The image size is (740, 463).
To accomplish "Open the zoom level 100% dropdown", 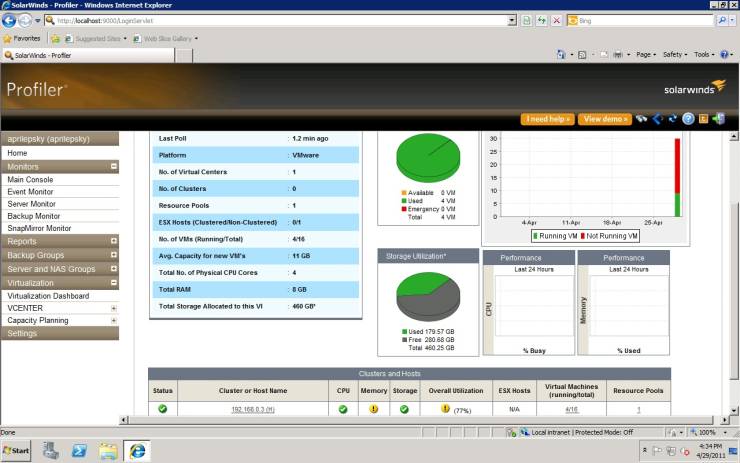I will pyautogui.click(x=725, y=432).
